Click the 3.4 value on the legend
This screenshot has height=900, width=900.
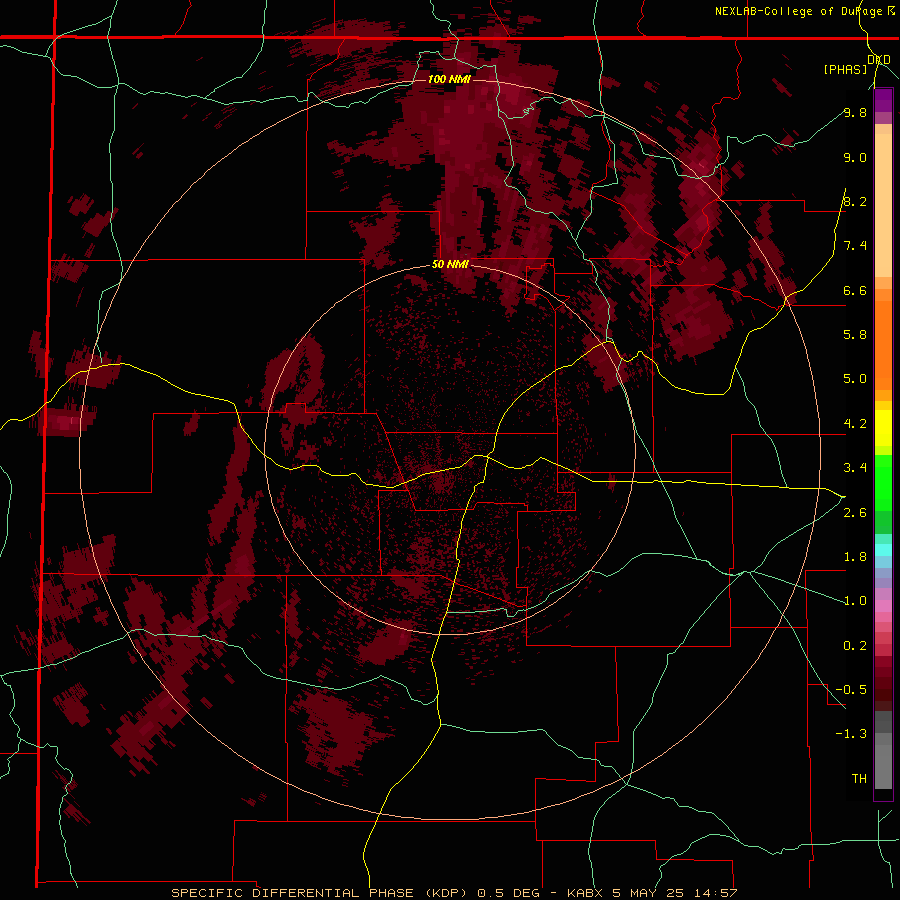(855, 467)
